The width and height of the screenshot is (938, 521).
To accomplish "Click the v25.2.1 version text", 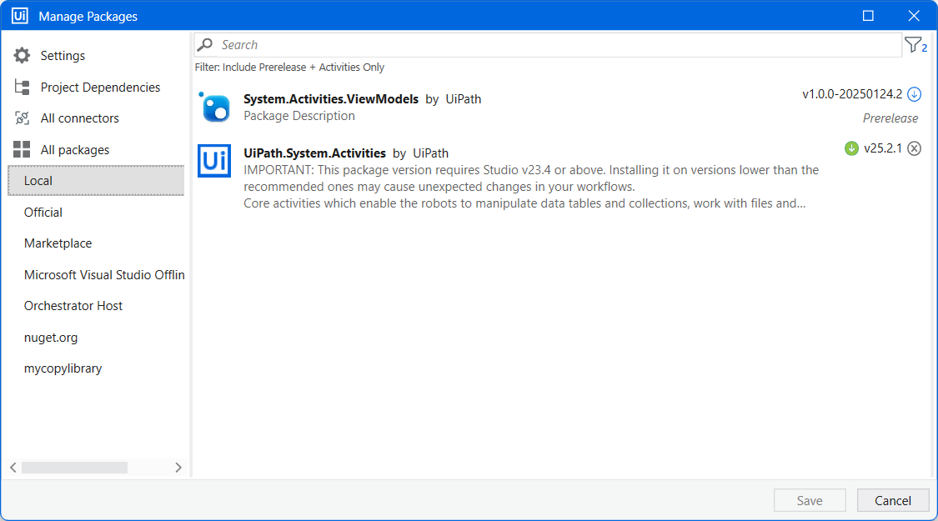I will (882, 148).
